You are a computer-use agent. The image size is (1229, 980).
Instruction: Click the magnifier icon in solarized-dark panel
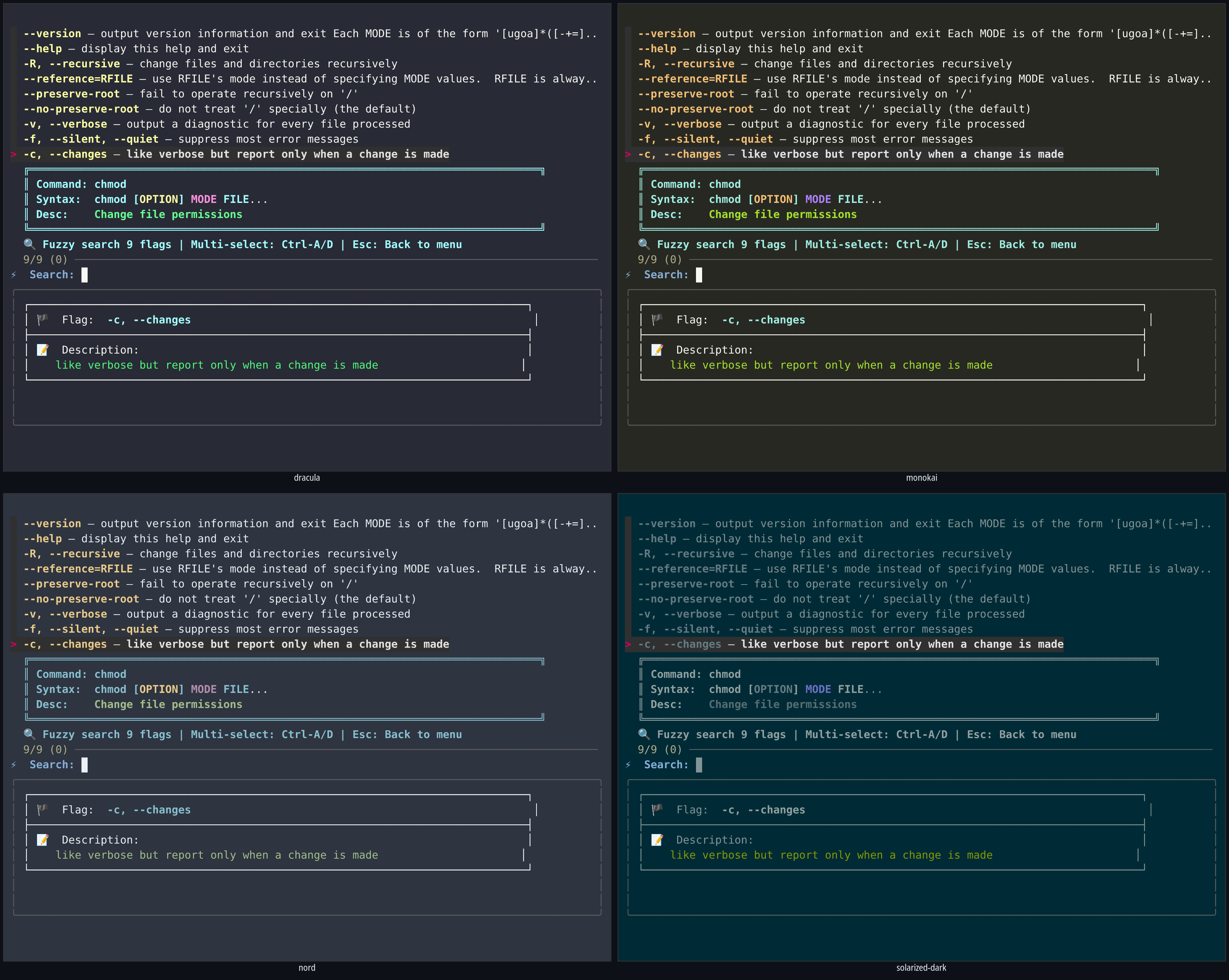point(644,734)
